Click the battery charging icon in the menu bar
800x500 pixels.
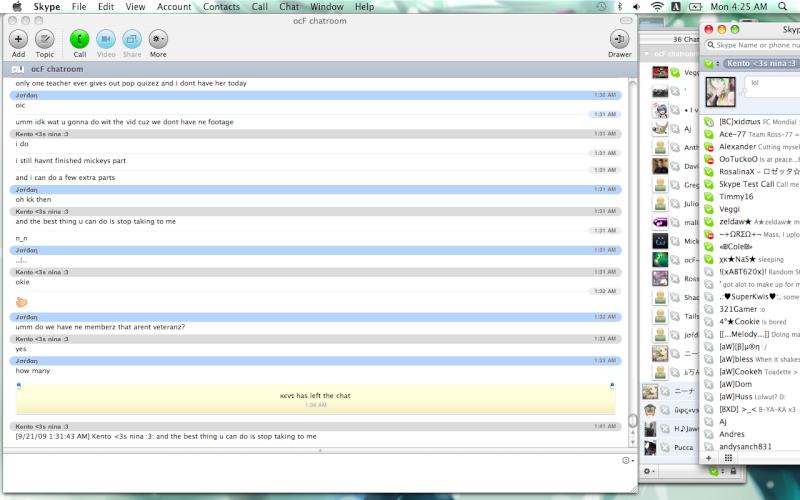point(695,7)
